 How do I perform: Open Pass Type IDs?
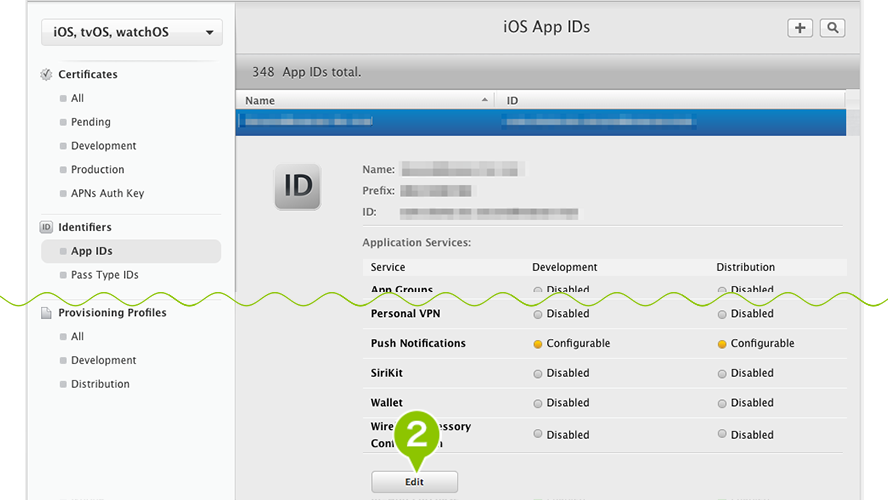pos(105,275)
